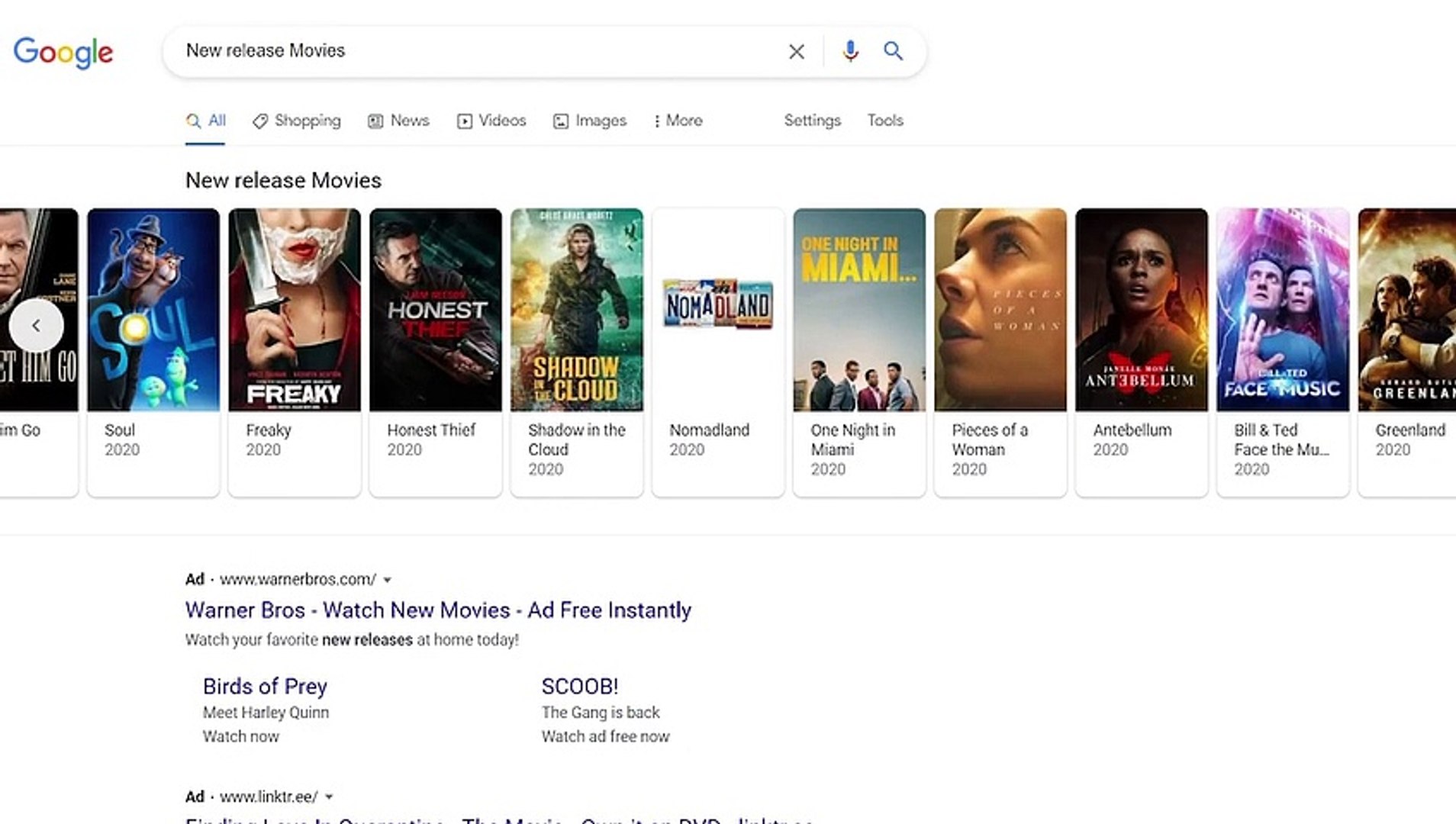Open the SCOOB! sitelink
The width and height of the screenshot is (1456, 824).
click(x=580, y=687)
